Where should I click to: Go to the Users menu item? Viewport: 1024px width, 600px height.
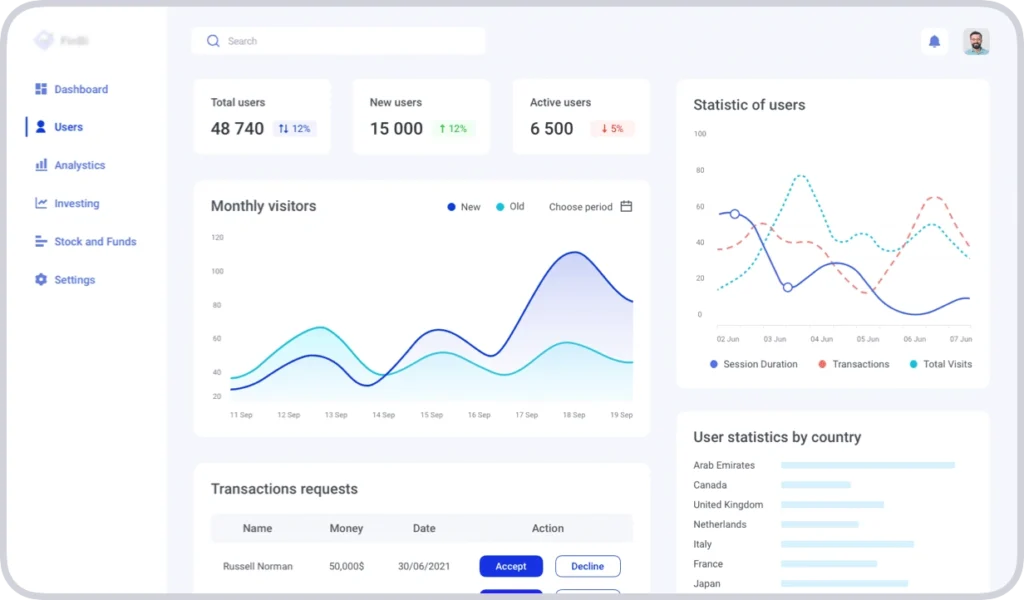tap(68, 127)
